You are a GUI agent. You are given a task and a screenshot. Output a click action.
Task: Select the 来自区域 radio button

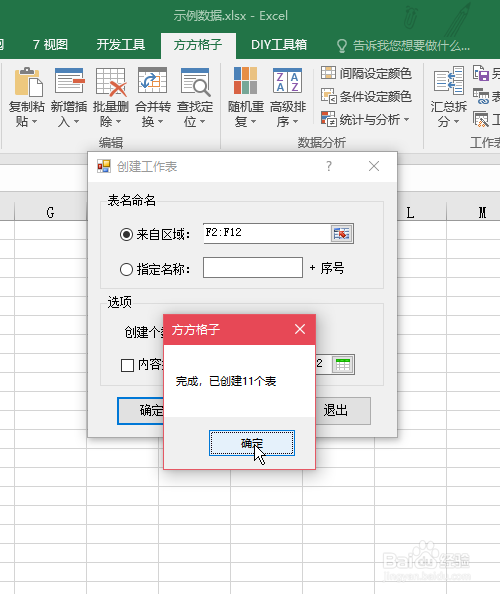pyautogui.click(x=126, y=234)
